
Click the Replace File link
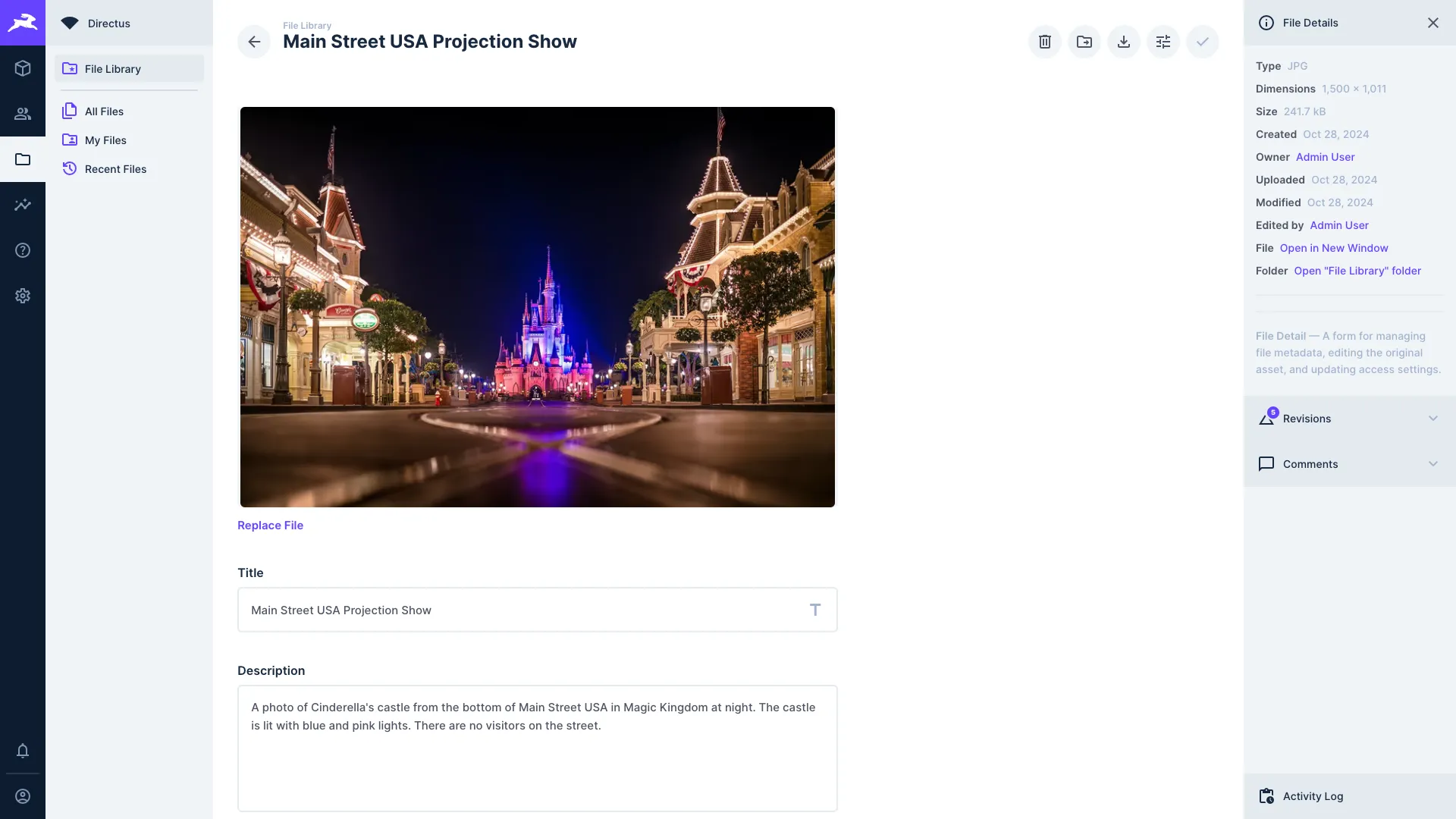coord(270,524)
